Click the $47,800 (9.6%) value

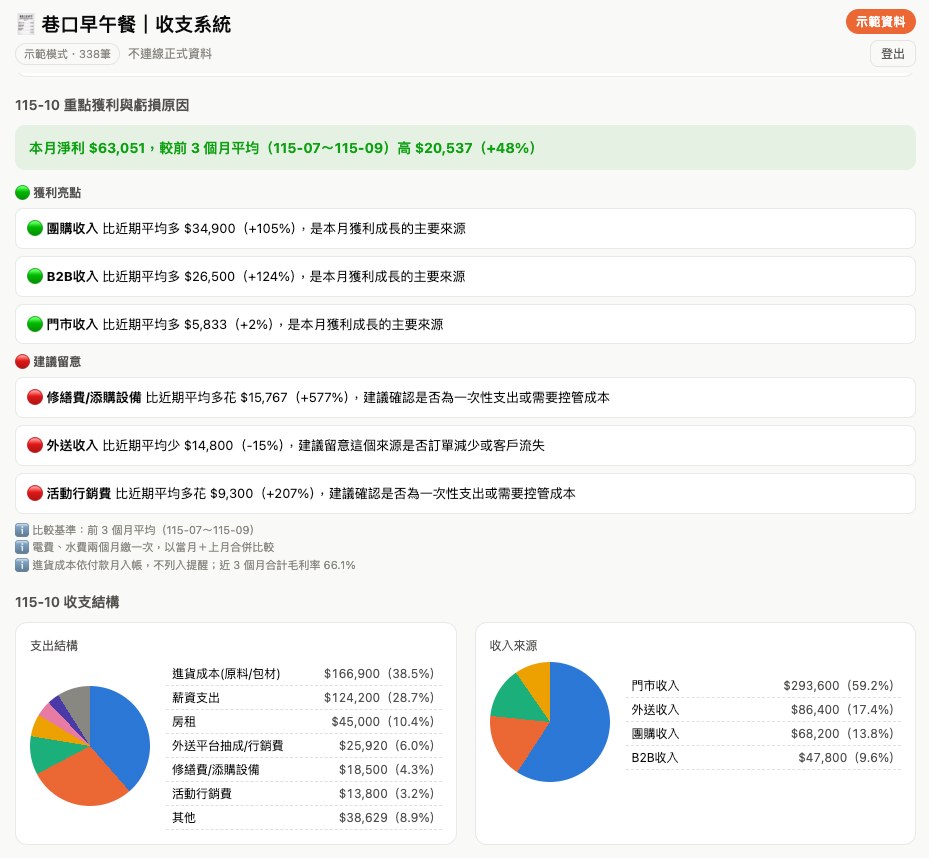(845, 758)
